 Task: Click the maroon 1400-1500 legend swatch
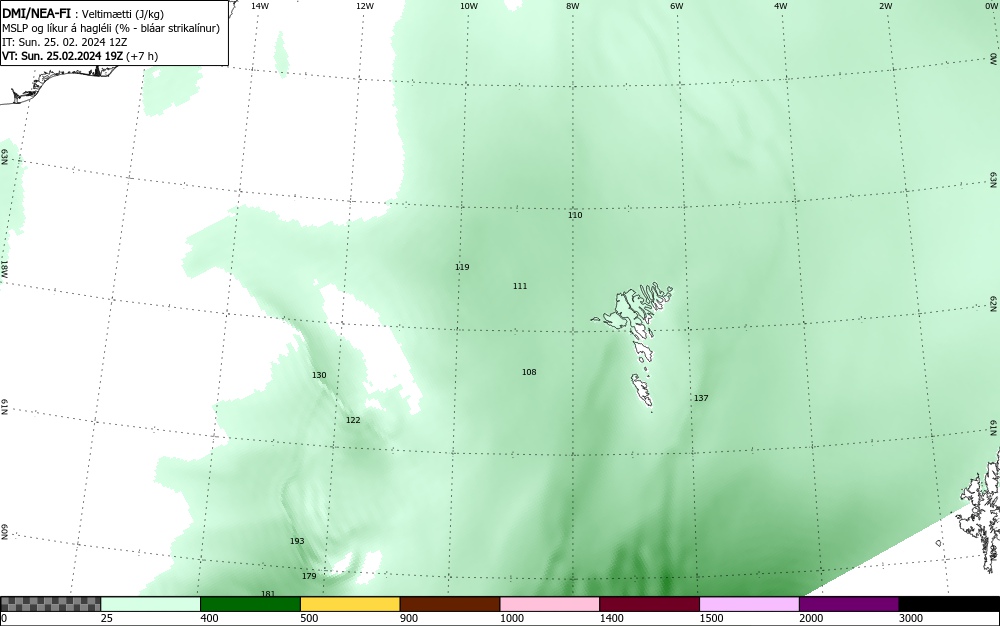[x=649, y=604]
